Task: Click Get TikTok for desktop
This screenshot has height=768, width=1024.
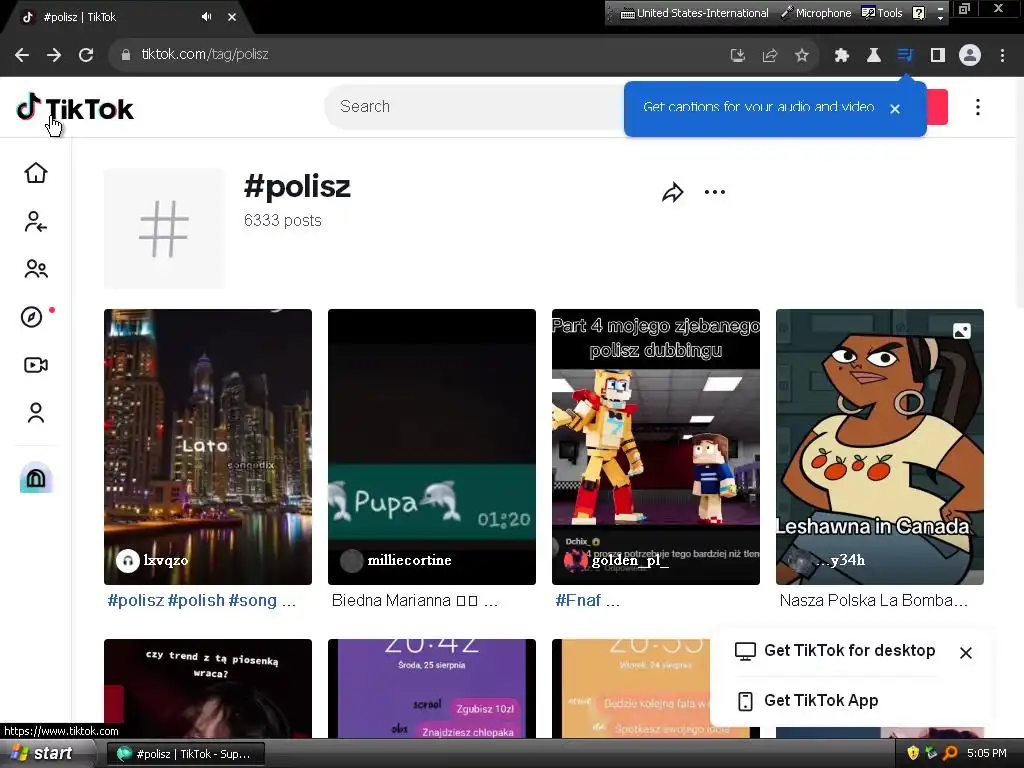Action: [x=835, y=650]
